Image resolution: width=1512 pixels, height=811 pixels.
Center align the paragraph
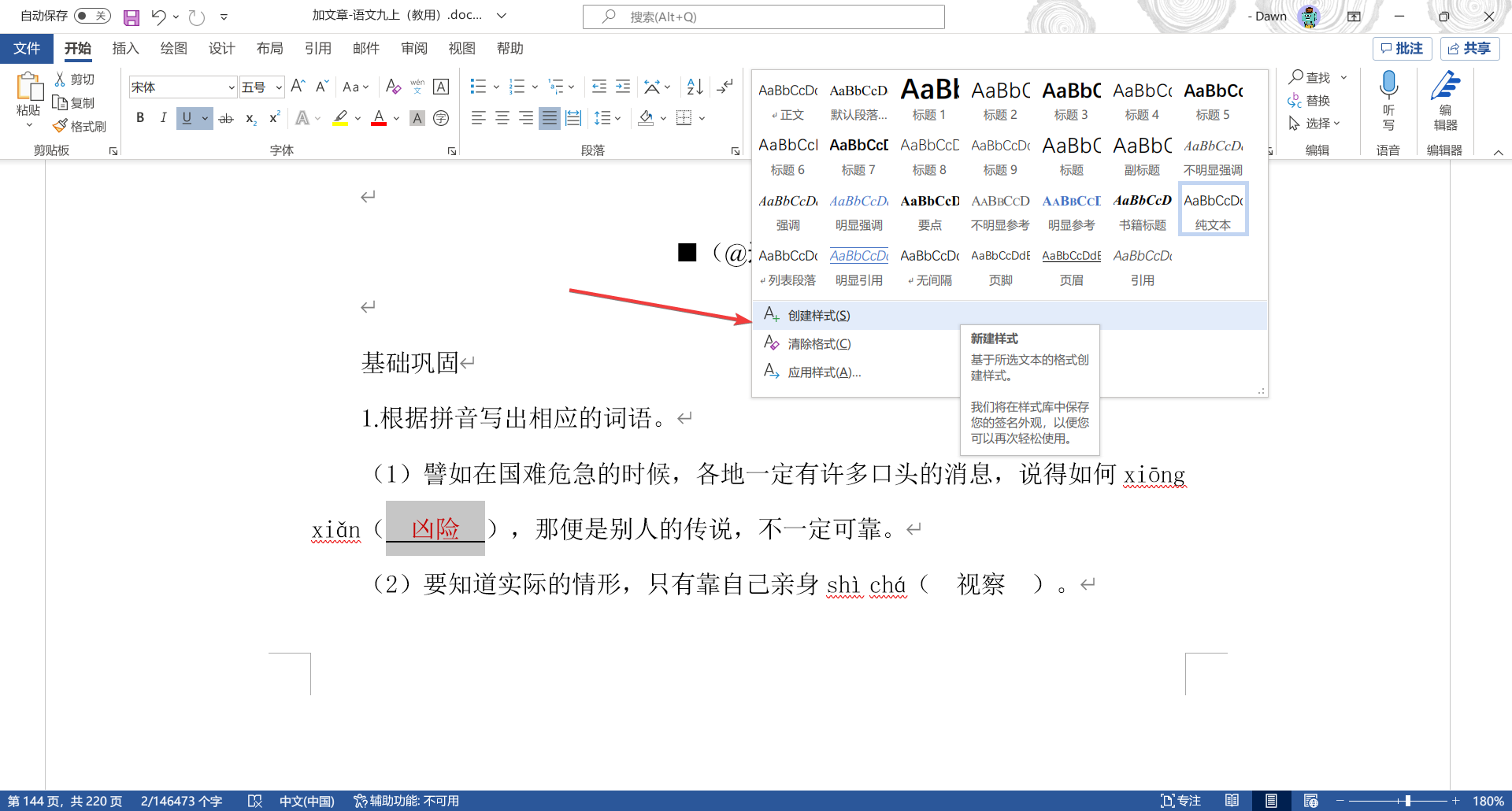502,118
